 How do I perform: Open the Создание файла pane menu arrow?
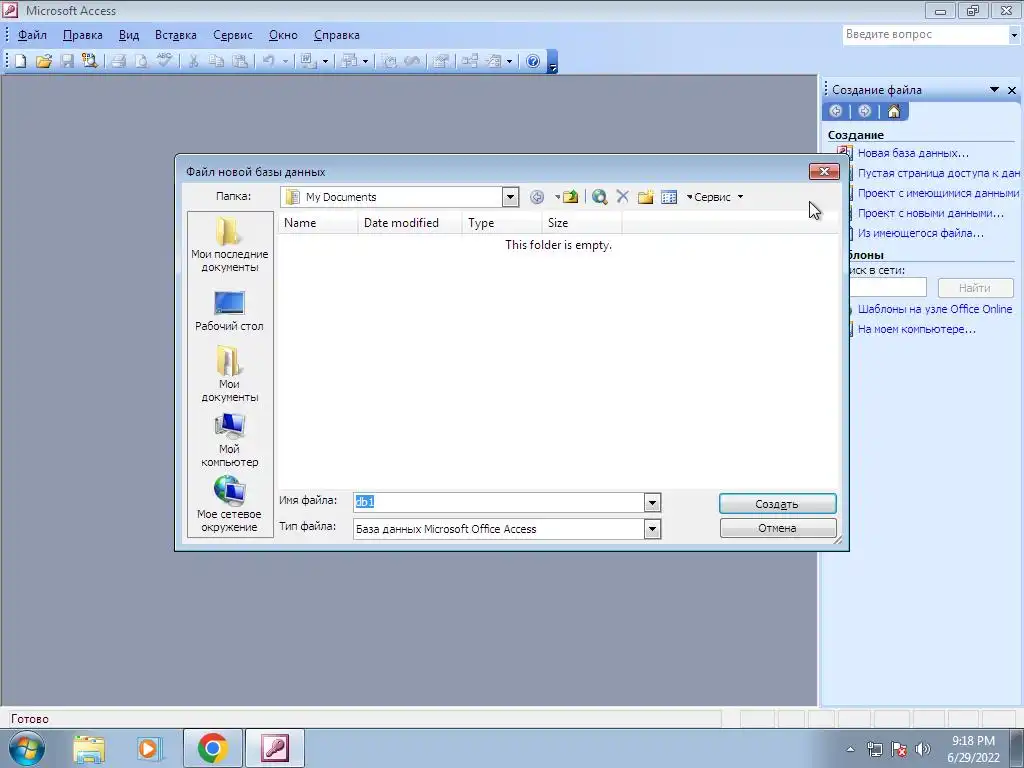pos(994,89)
